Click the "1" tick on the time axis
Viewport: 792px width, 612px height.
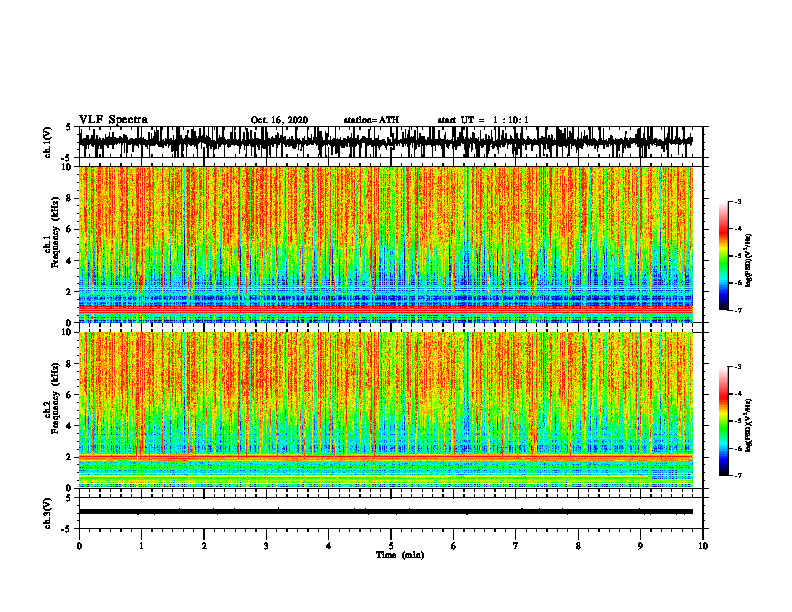pyautogui.click(x=141, y=546)
